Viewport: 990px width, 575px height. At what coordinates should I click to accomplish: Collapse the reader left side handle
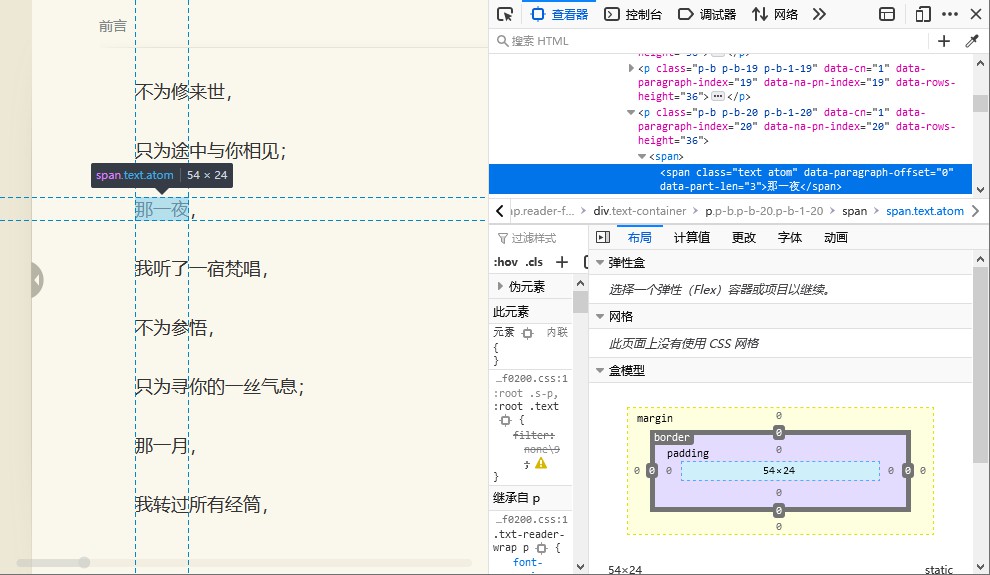37,280
